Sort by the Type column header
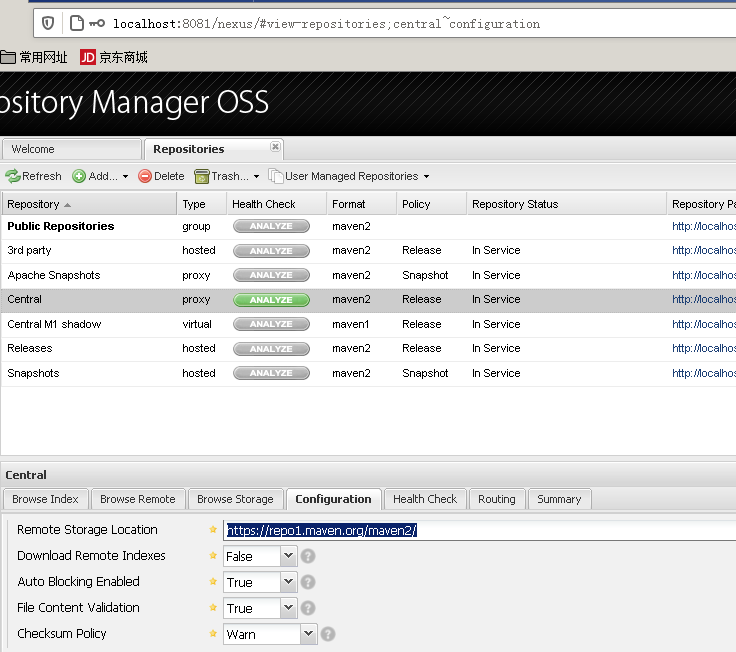The height and width of the screenshot is (652, 736). click(202, 204)
